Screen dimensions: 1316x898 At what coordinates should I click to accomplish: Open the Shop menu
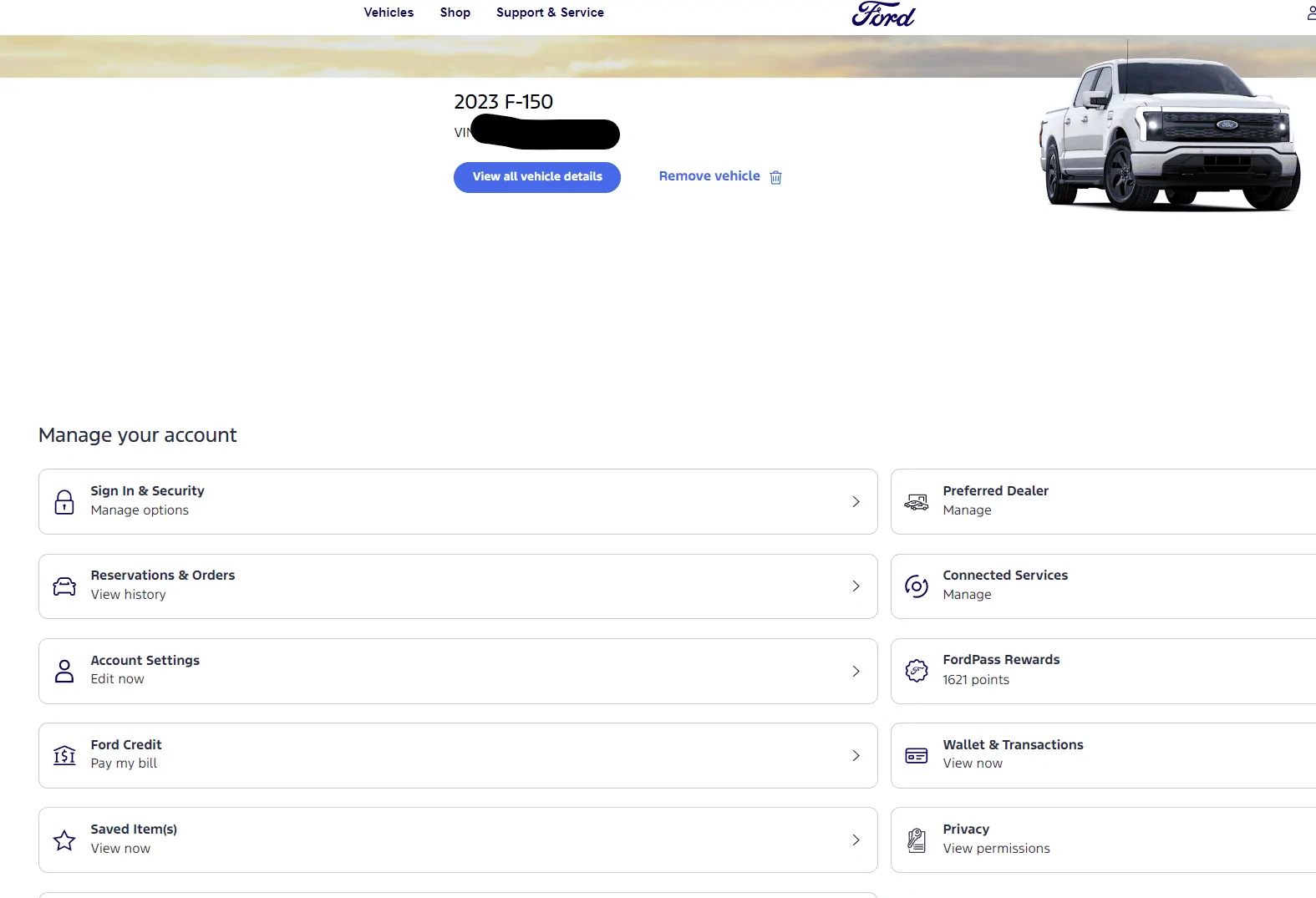[x=455, y=13]
